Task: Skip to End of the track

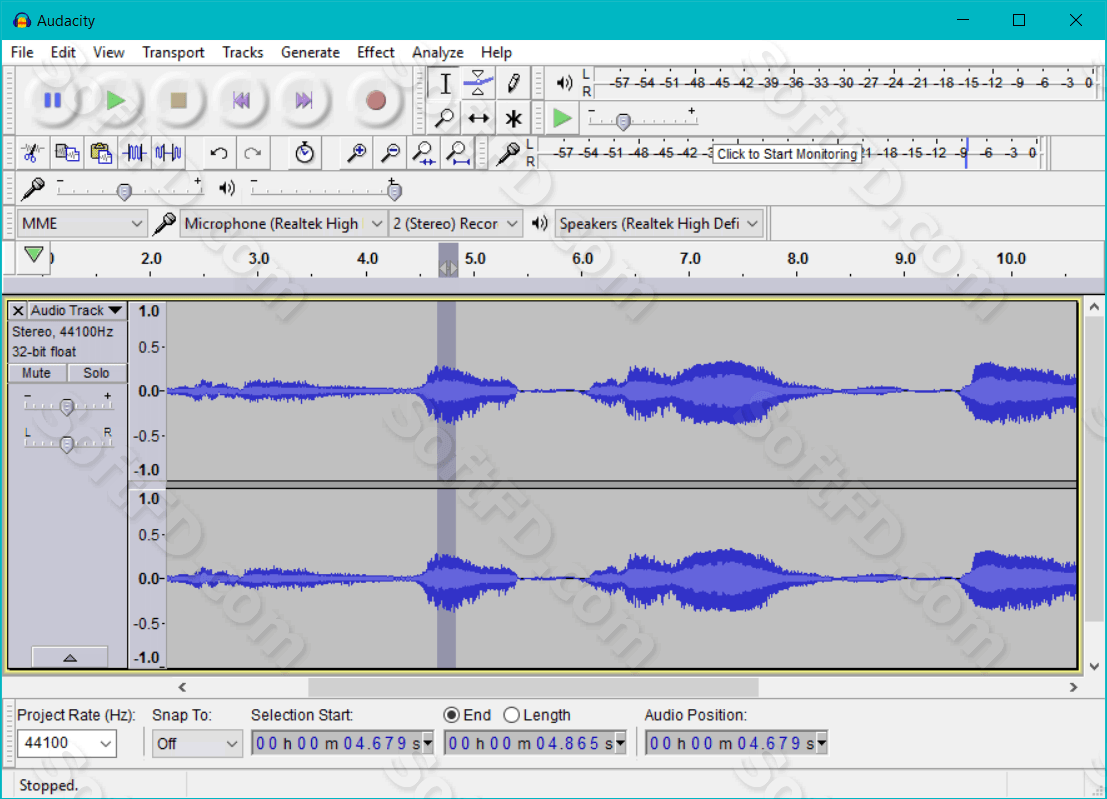Action: click(304, 100)
